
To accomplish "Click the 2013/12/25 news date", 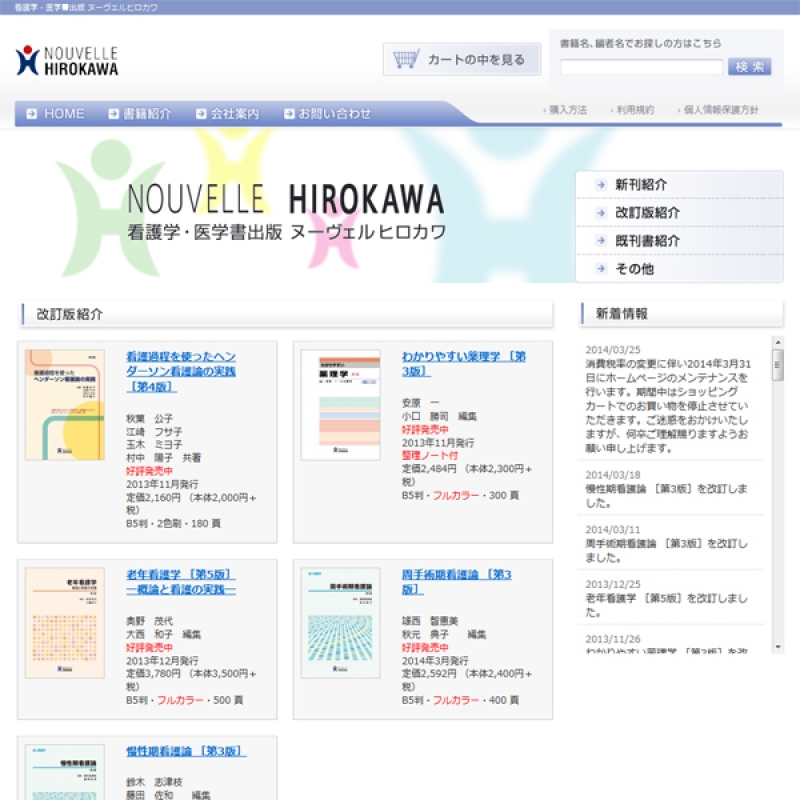I will point(613,584).
